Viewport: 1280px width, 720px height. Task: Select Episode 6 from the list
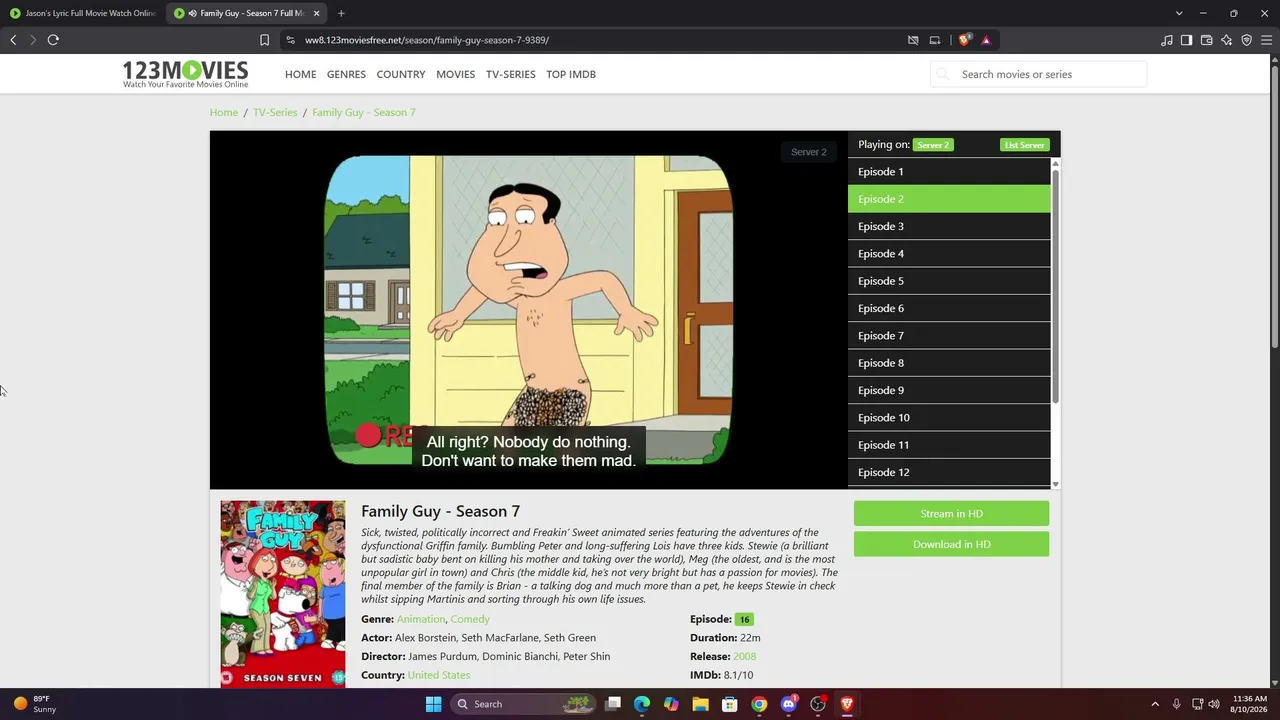pos(949,308)
